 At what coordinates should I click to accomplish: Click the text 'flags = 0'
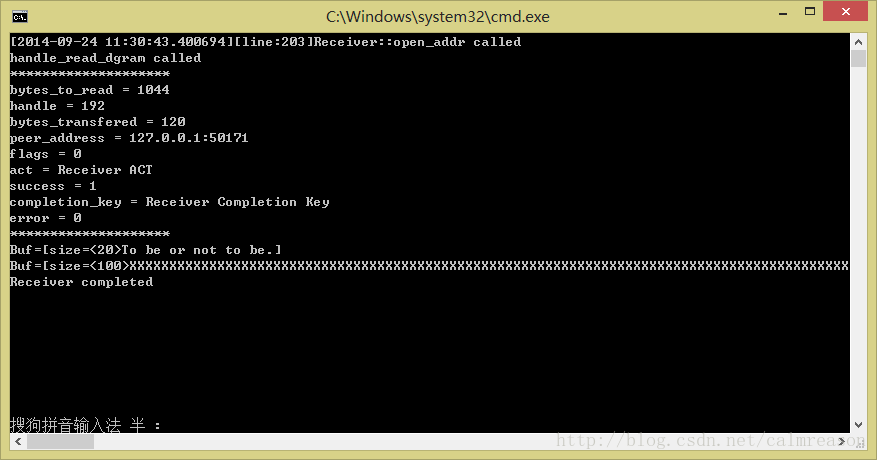coord(45,154)
